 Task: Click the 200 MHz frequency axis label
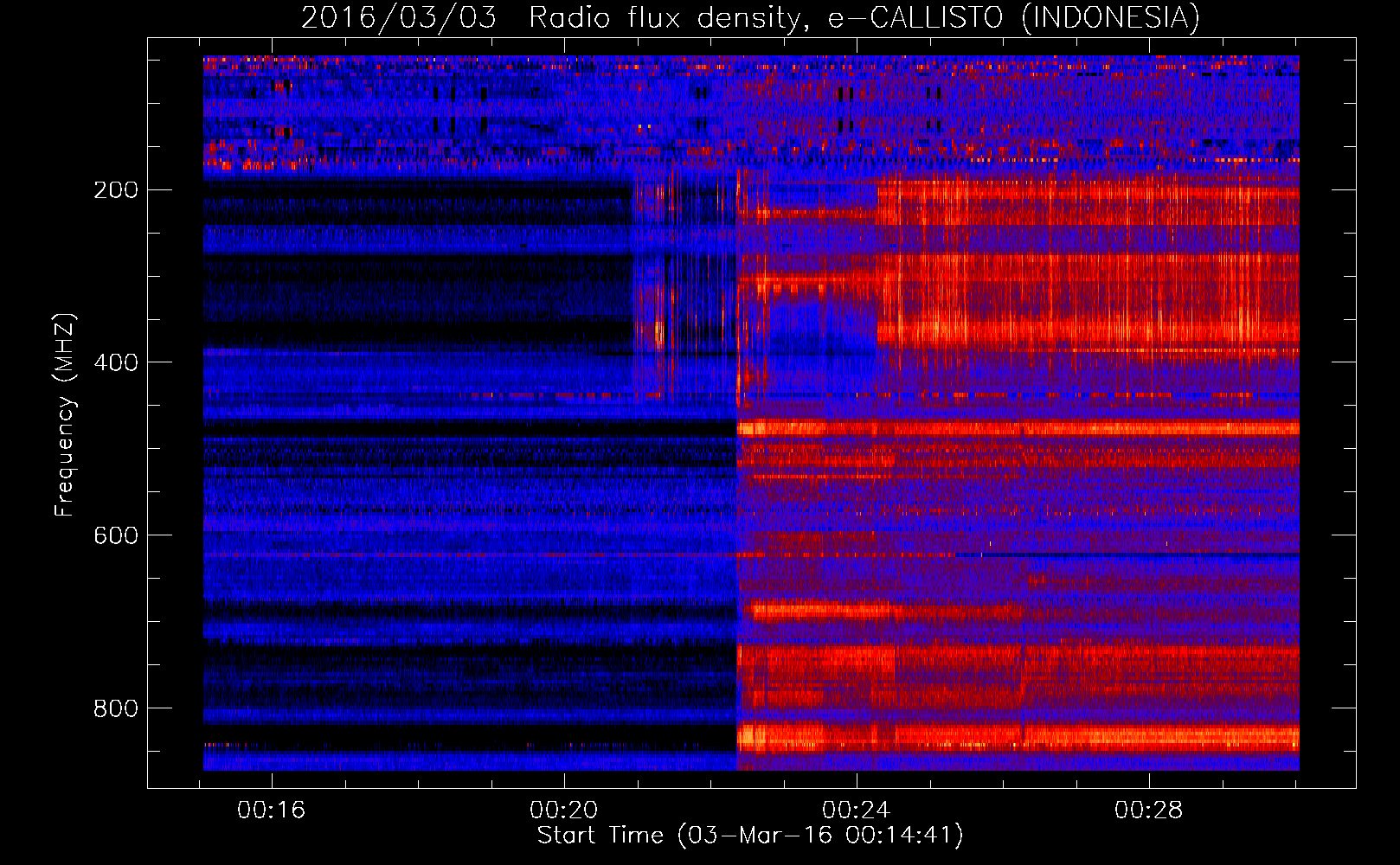115,190
